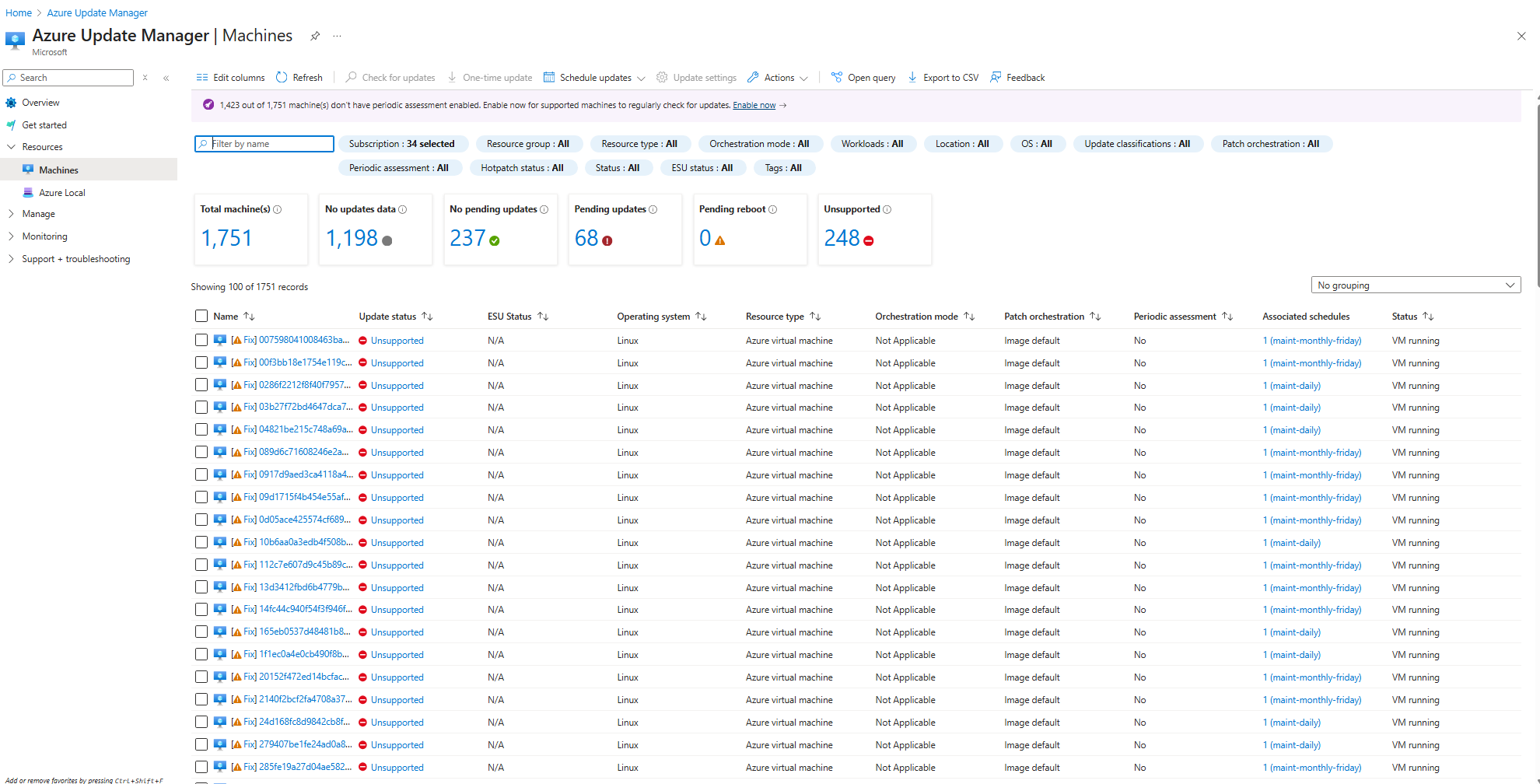Open Azure Update Manager via breadcrumb
The image size is (1540, 784).
(96, 12)
